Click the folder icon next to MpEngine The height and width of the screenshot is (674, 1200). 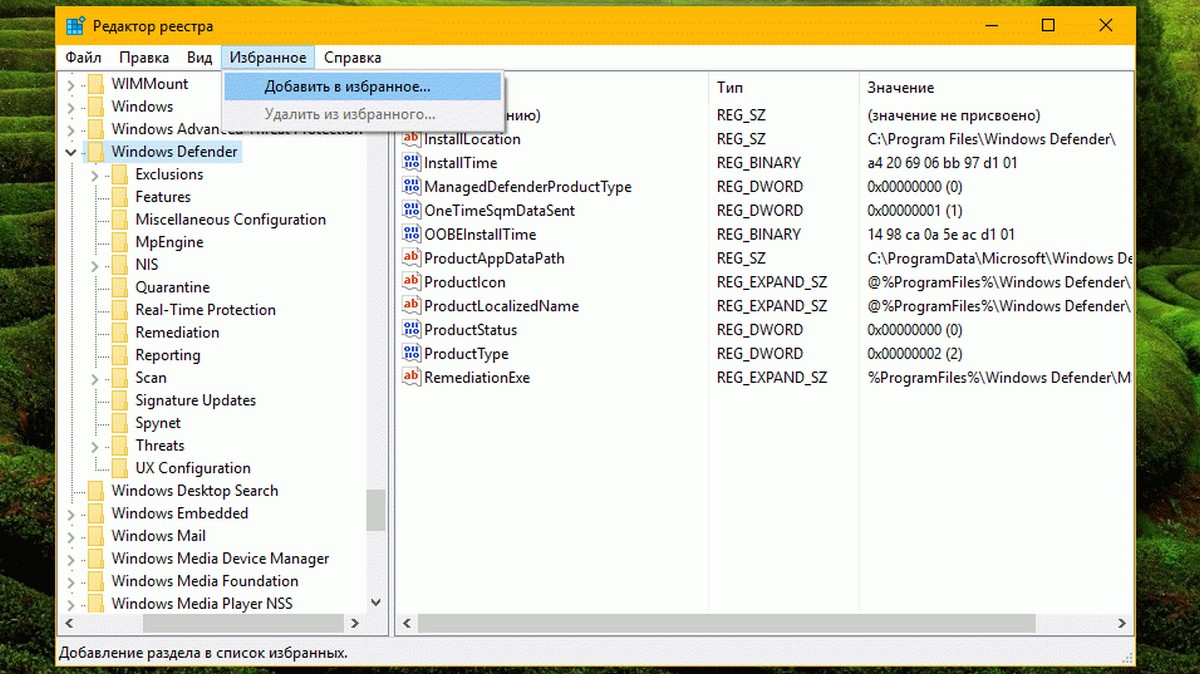click(x=120, y=242)
